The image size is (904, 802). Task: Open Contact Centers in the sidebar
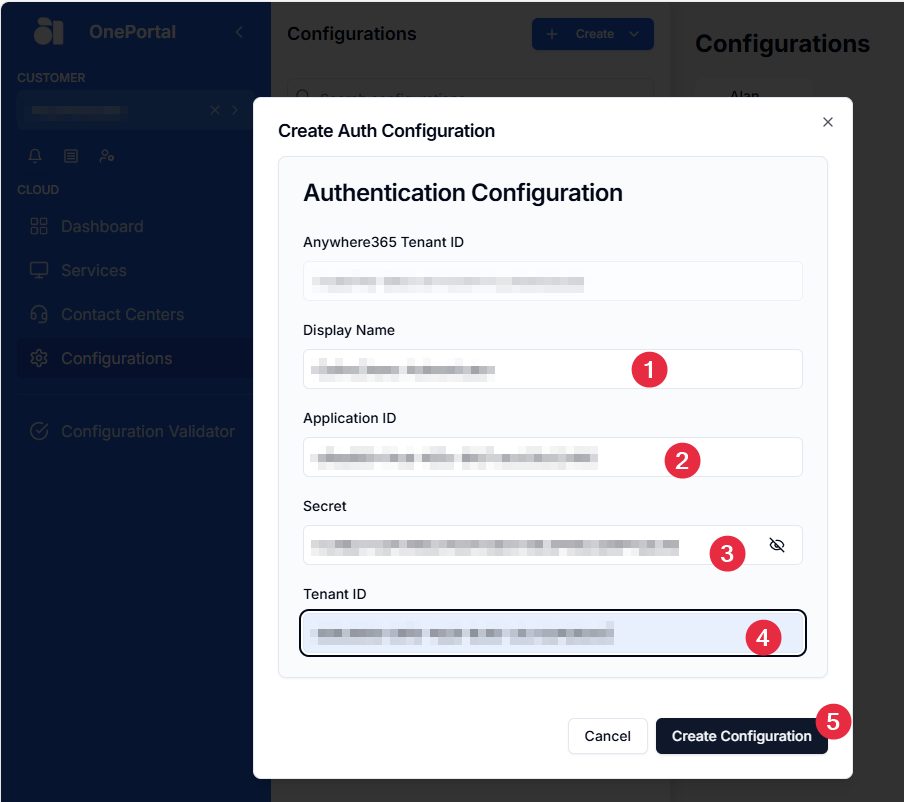[x=135, y=314]
